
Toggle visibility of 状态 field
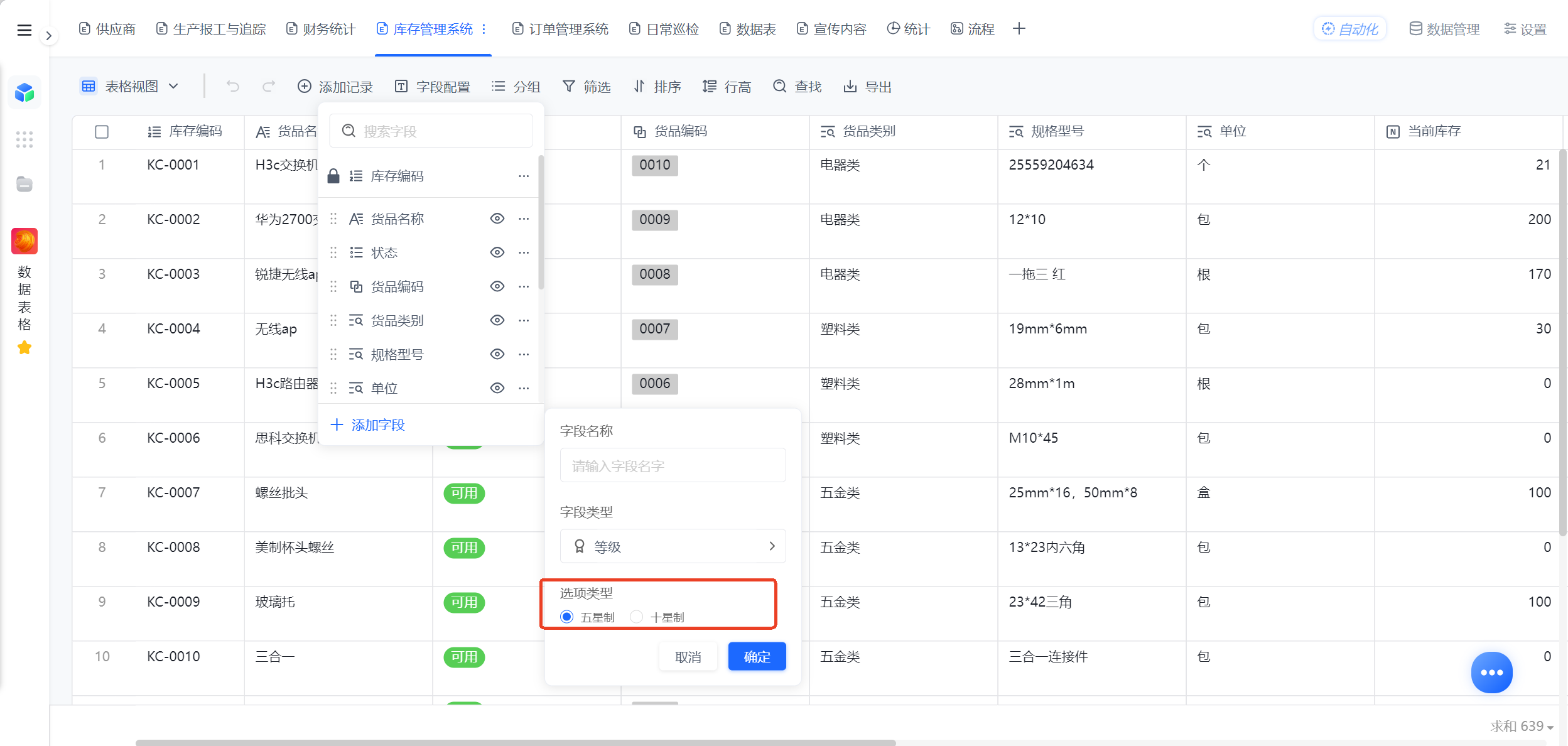497,252
